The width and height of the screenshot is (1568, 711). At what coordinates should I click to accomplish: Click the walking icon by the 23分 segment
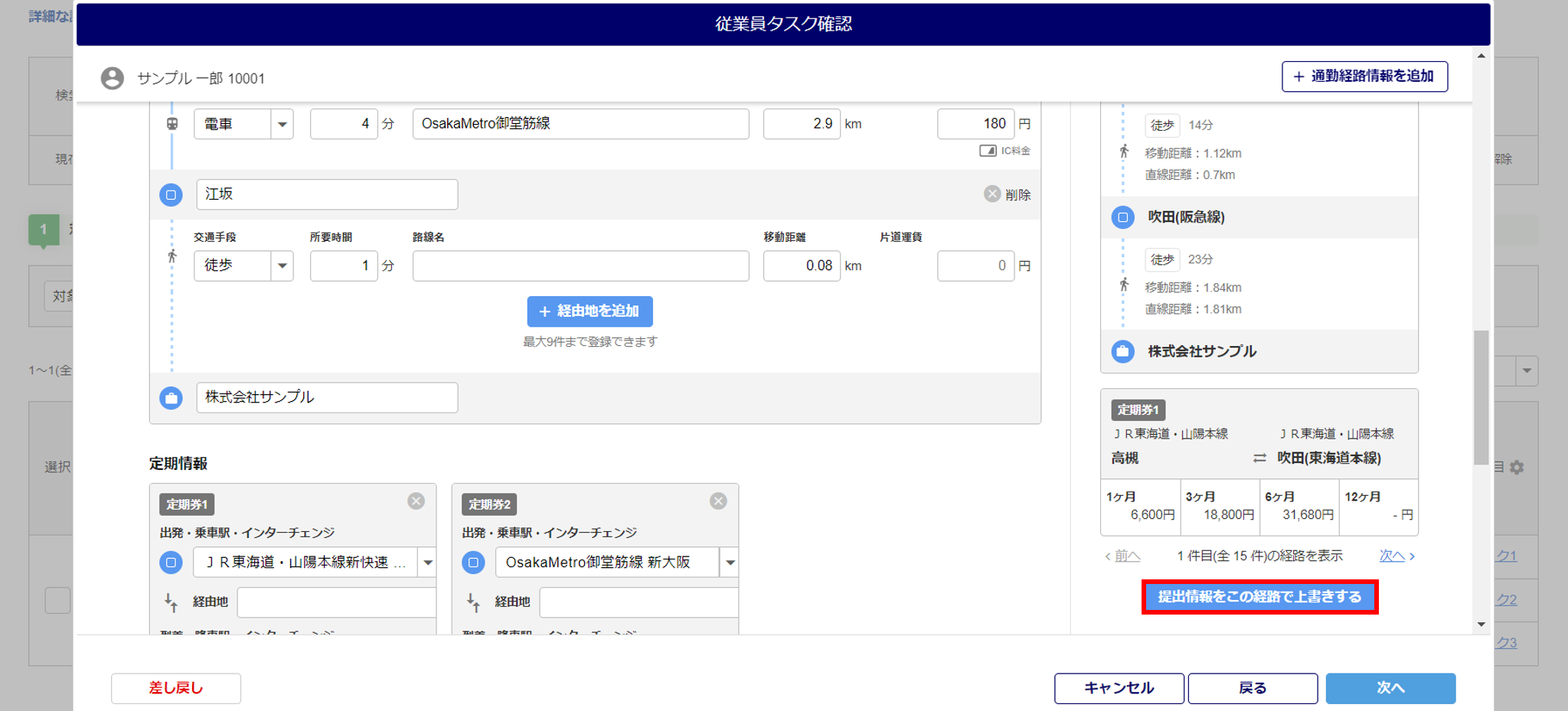click(1124, 285)
